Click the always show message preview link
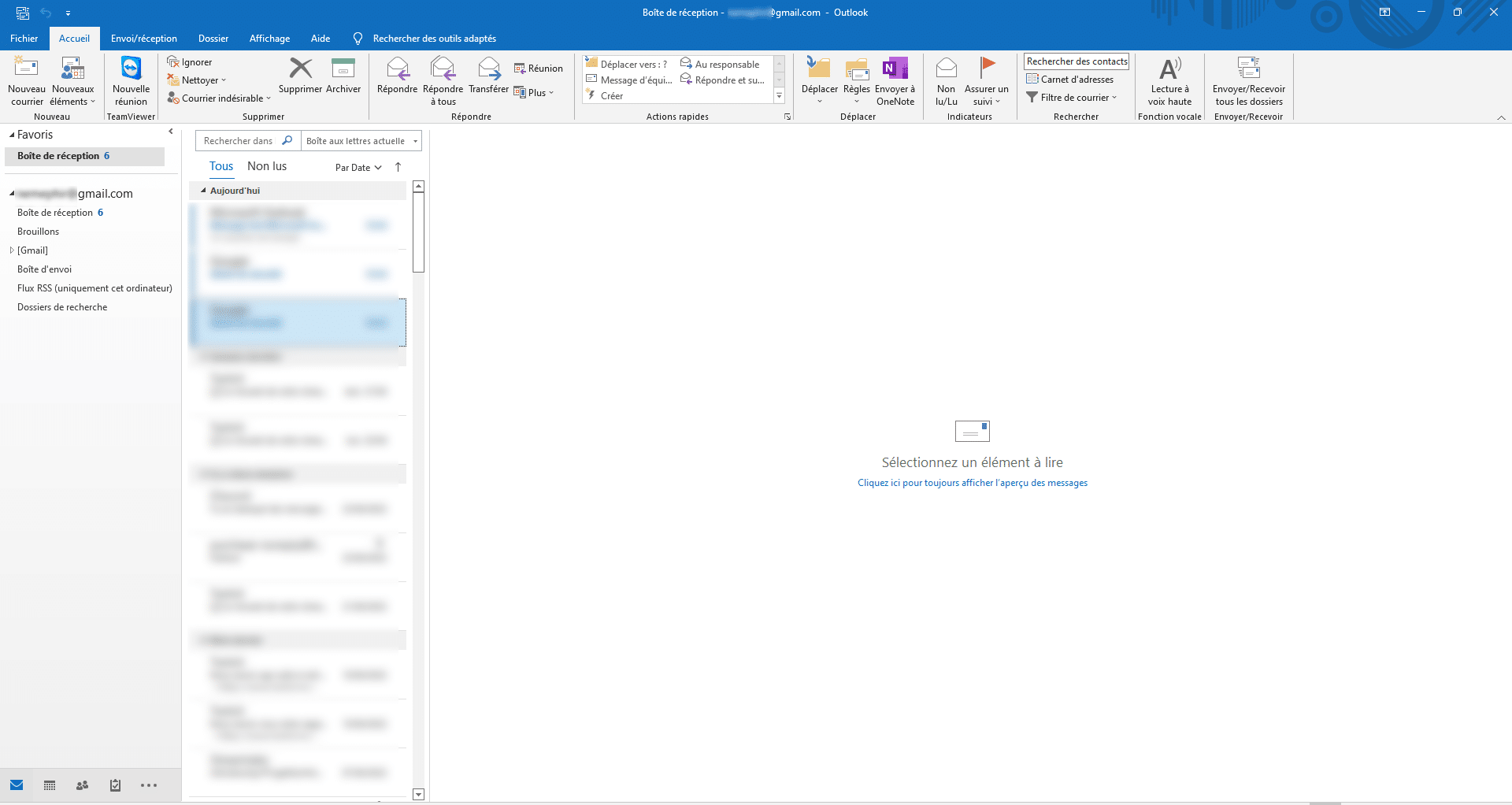The image size is (1512, 805). 972,483
